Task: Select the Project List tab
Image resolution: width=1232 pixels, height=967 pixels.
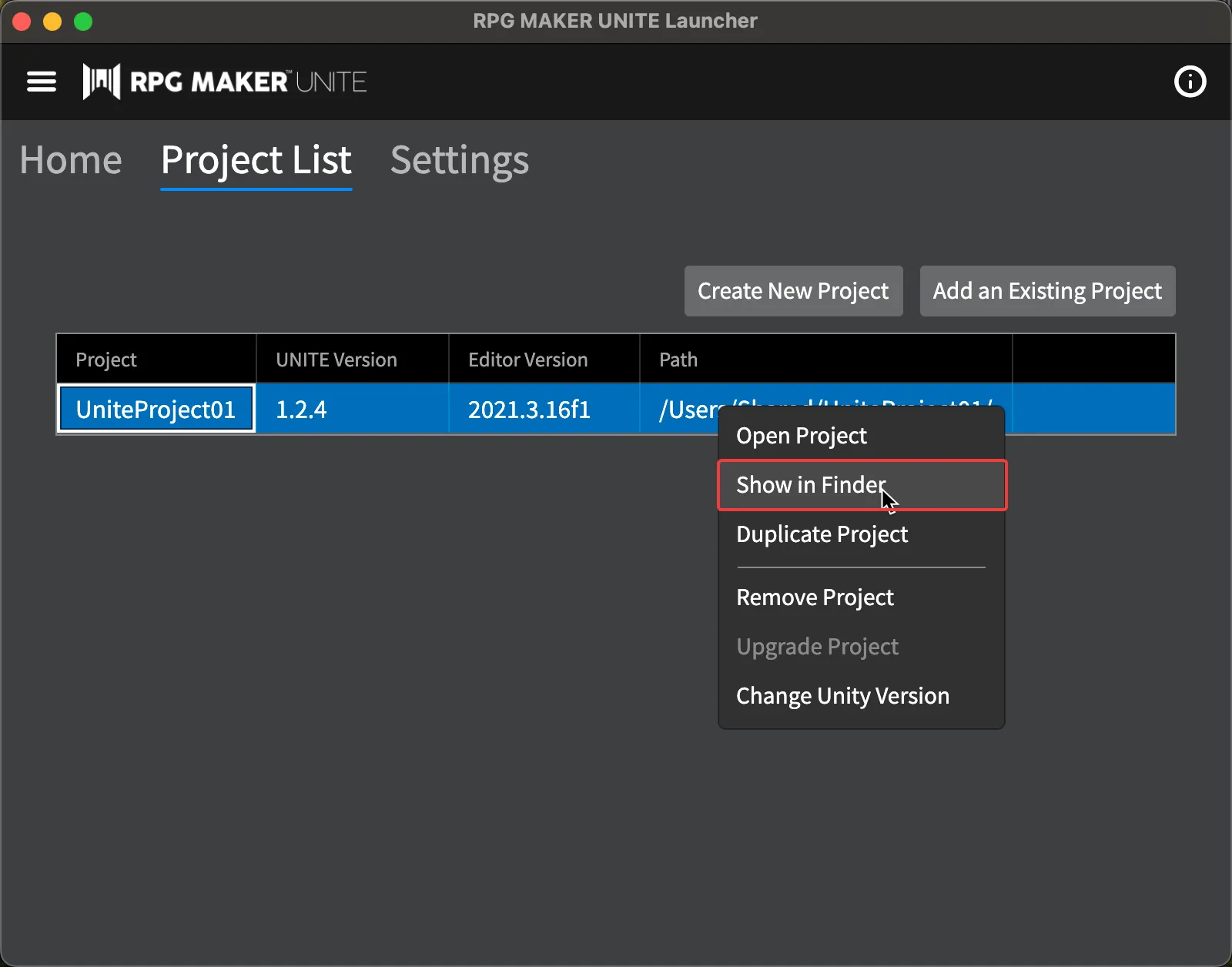Action: click(x=256, y=160)
